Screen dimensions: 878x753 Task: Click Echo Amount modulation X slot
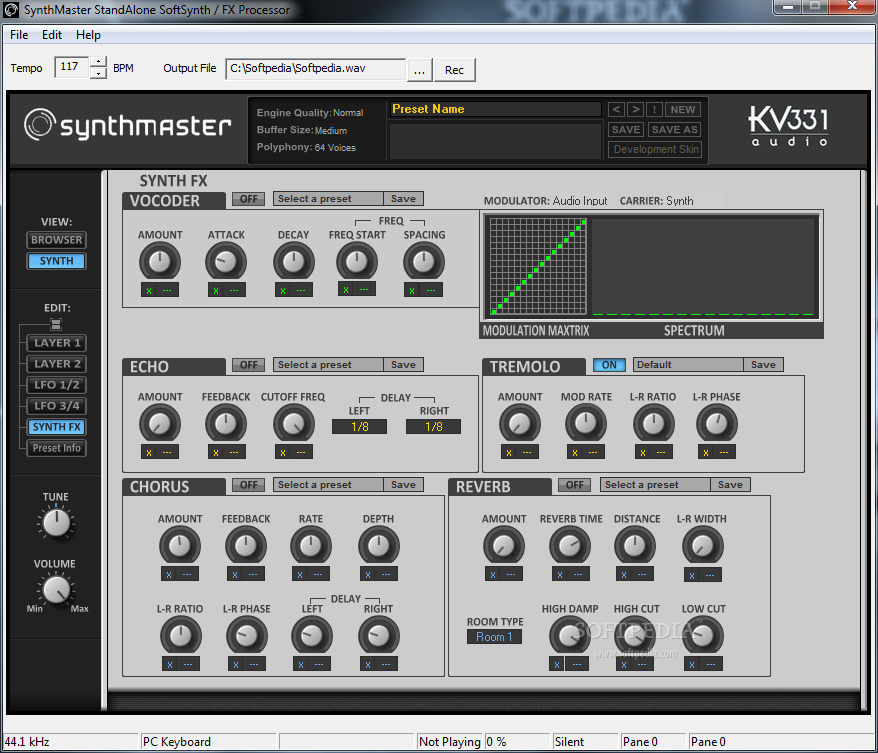(x=149, y=452)
